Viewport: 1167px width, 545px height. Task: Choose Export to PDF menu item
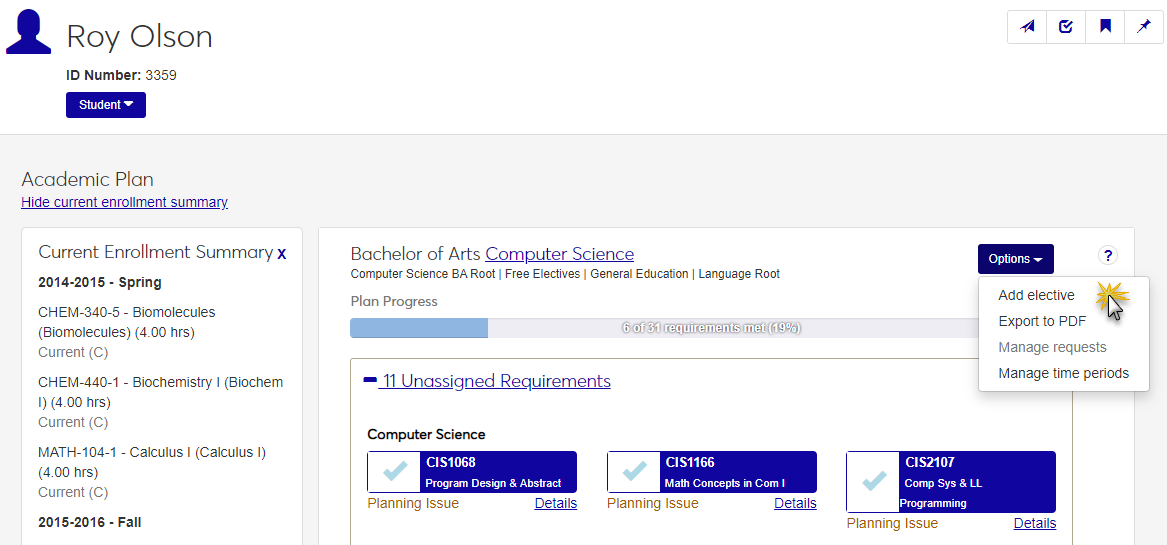point(1042,321)
